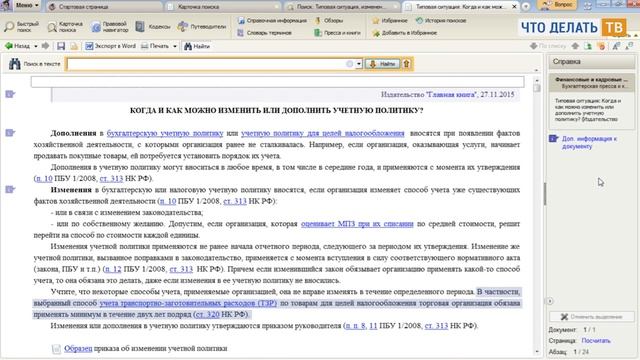The image size is (640, 360).
Task: Open Справка panel header
Action: (x=591, y=62)
